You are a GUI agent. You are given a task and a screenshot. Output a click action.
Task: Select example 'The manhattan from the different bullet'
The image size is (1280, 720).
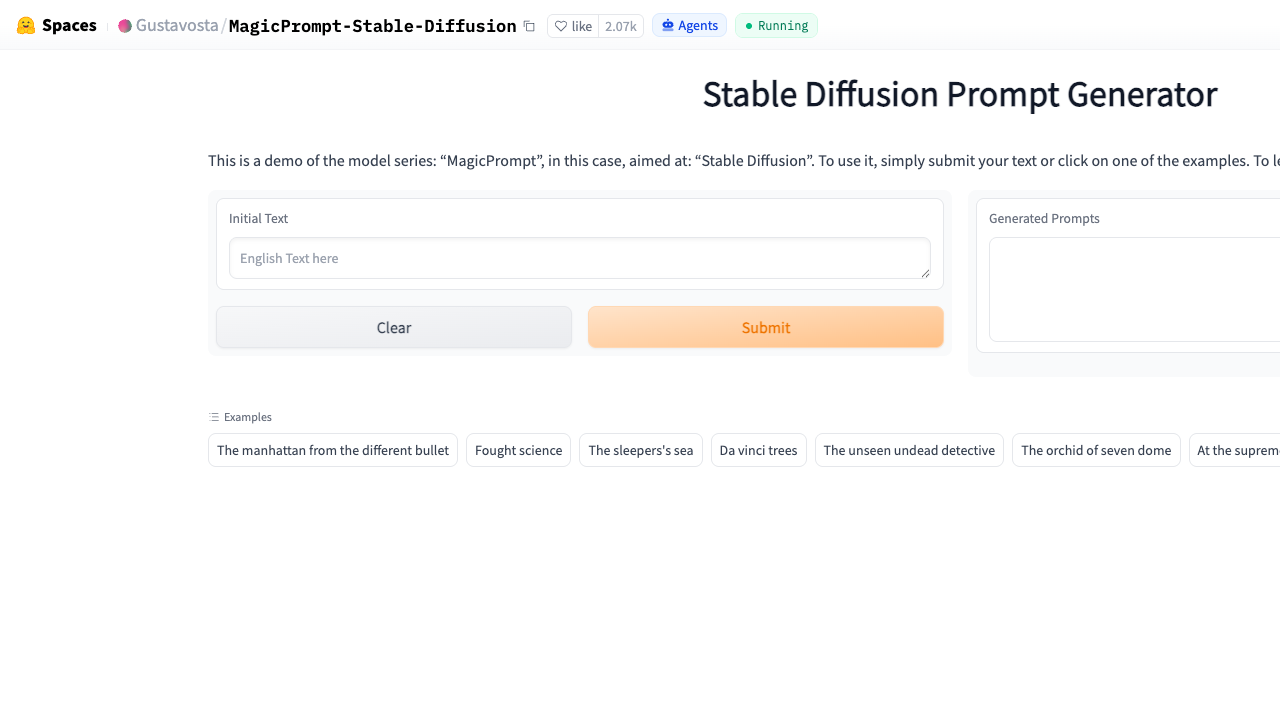pos(333,450)
